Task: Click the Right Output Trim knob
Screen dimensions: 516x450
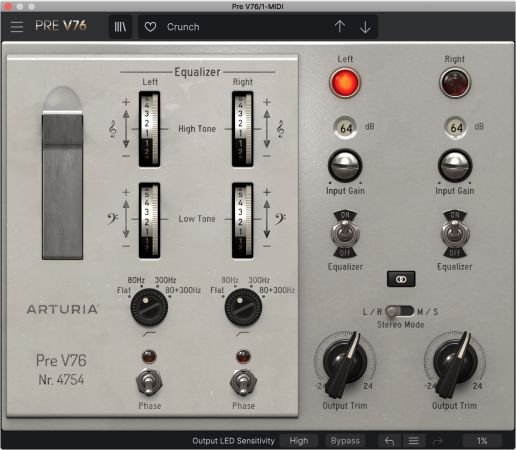Action: point(455,363)
